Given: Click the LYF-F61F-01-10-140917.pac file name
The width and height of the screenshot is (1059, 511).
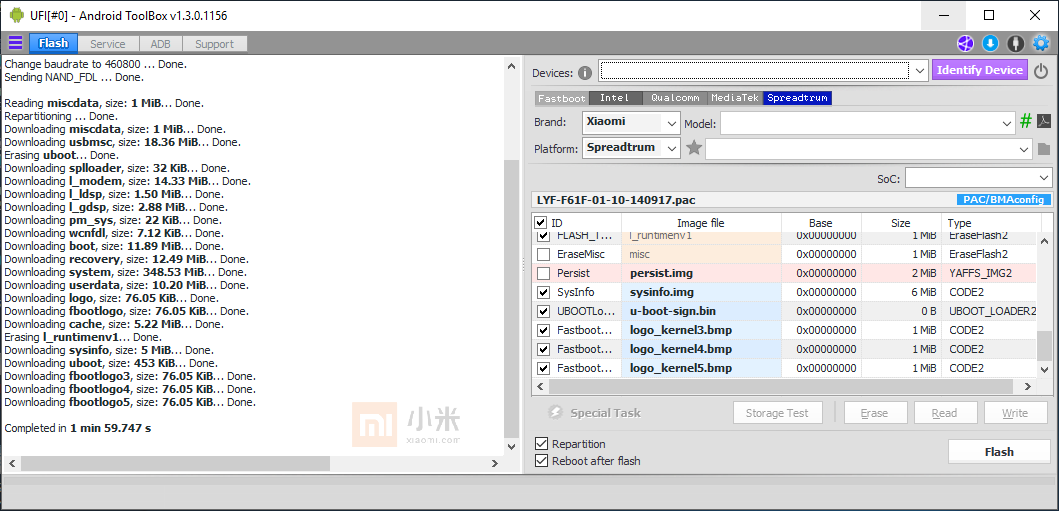Looking at the screenshot, I should (x=616, y=200).
